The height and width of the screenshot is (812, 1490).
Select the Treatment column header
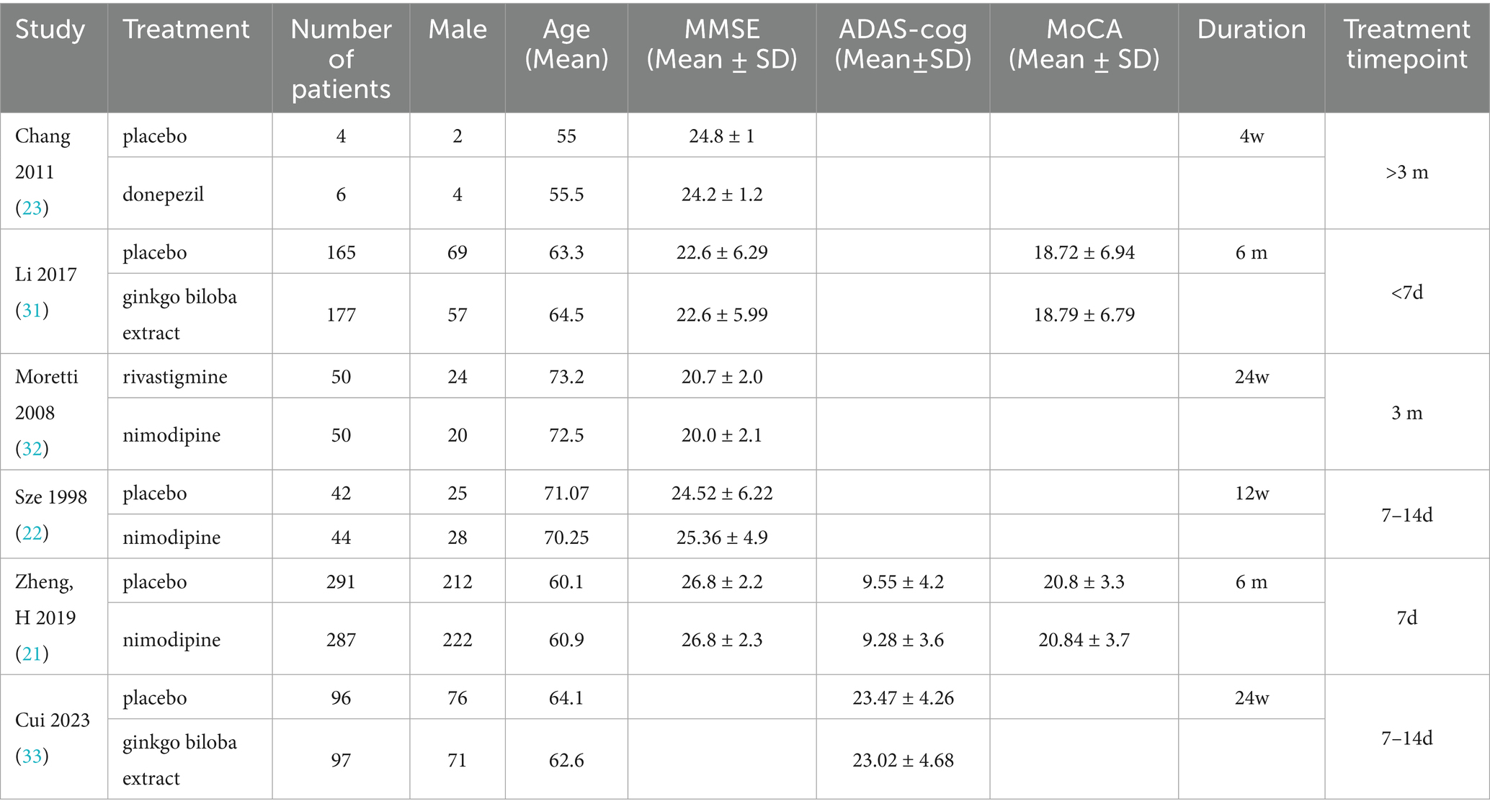186,30
